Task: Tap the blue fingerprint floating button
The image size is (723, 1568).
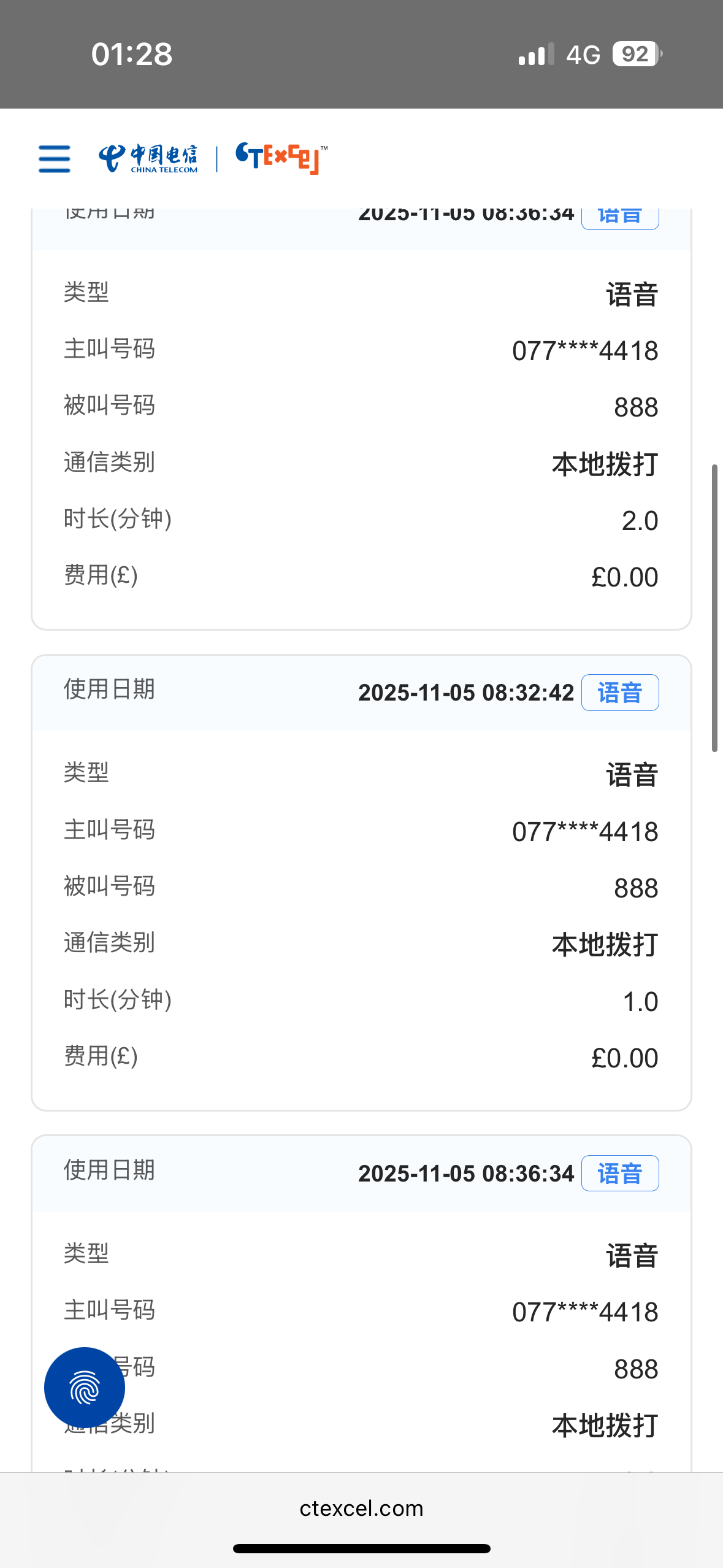Action: pyautogui.click(x=85, y=1387)
